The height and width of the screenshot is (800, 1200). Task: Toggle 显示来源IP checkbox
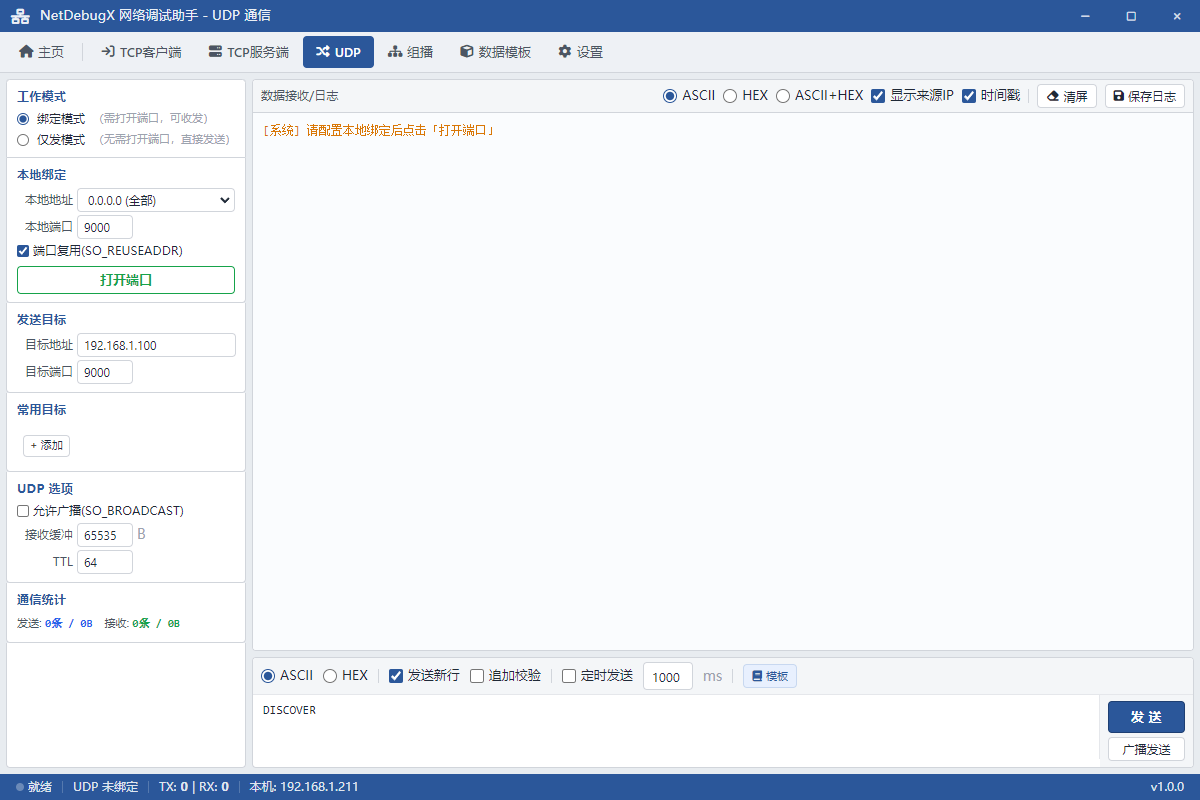878,96
